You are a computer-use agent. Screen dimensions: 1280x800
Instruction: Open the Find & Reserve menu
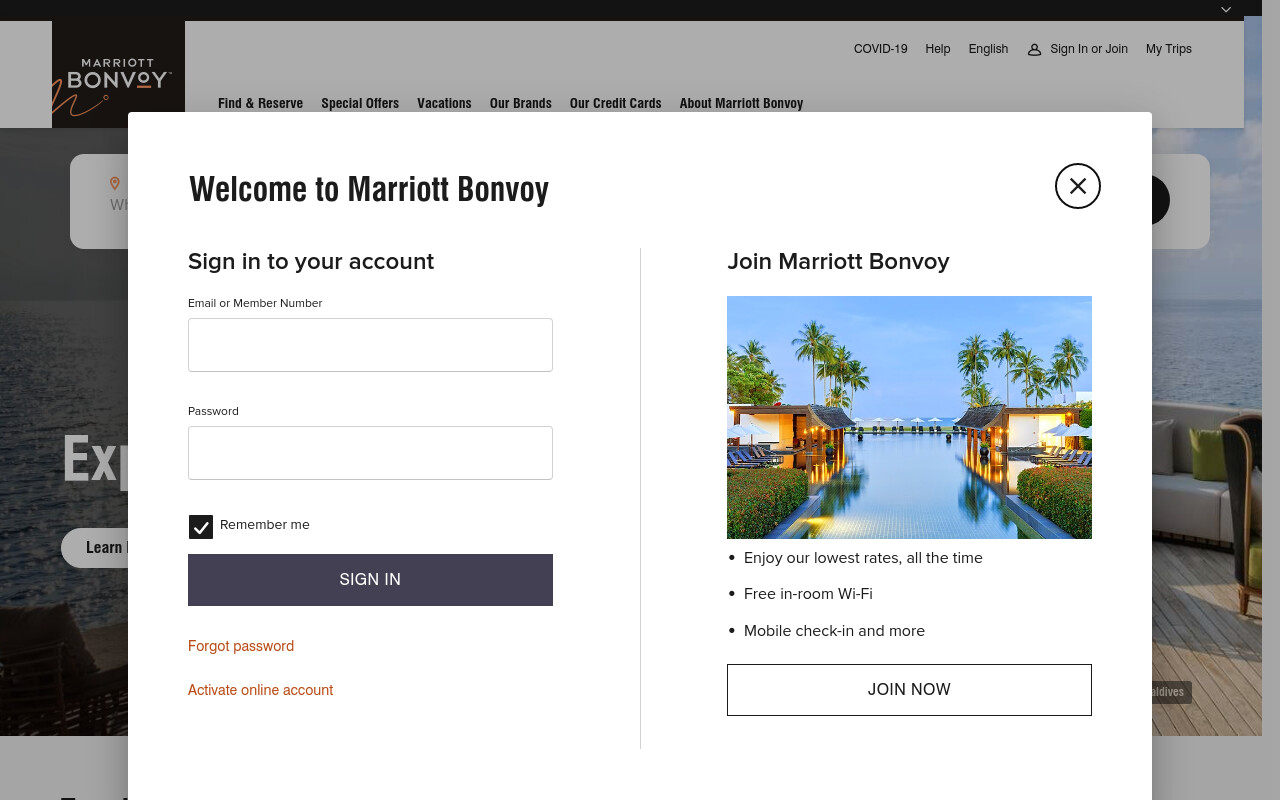click(260, 103)
